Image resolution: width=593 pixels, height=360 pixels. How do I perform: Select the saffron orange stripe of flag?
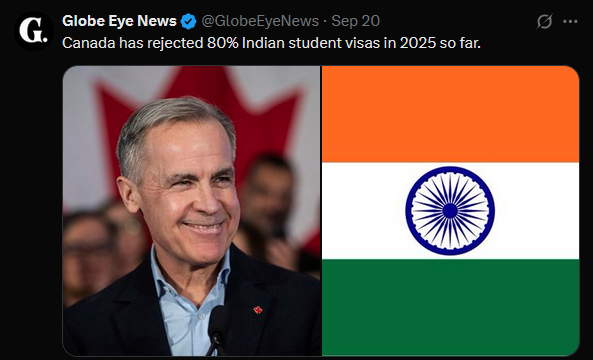(x=450, y=114)
